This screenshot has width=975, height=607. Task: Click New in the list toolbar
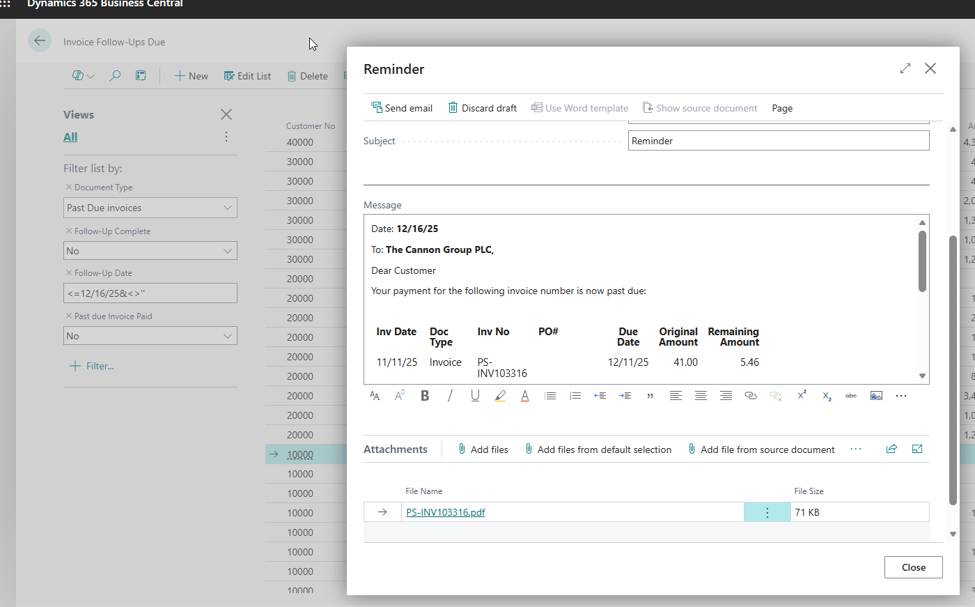point(191,76)
